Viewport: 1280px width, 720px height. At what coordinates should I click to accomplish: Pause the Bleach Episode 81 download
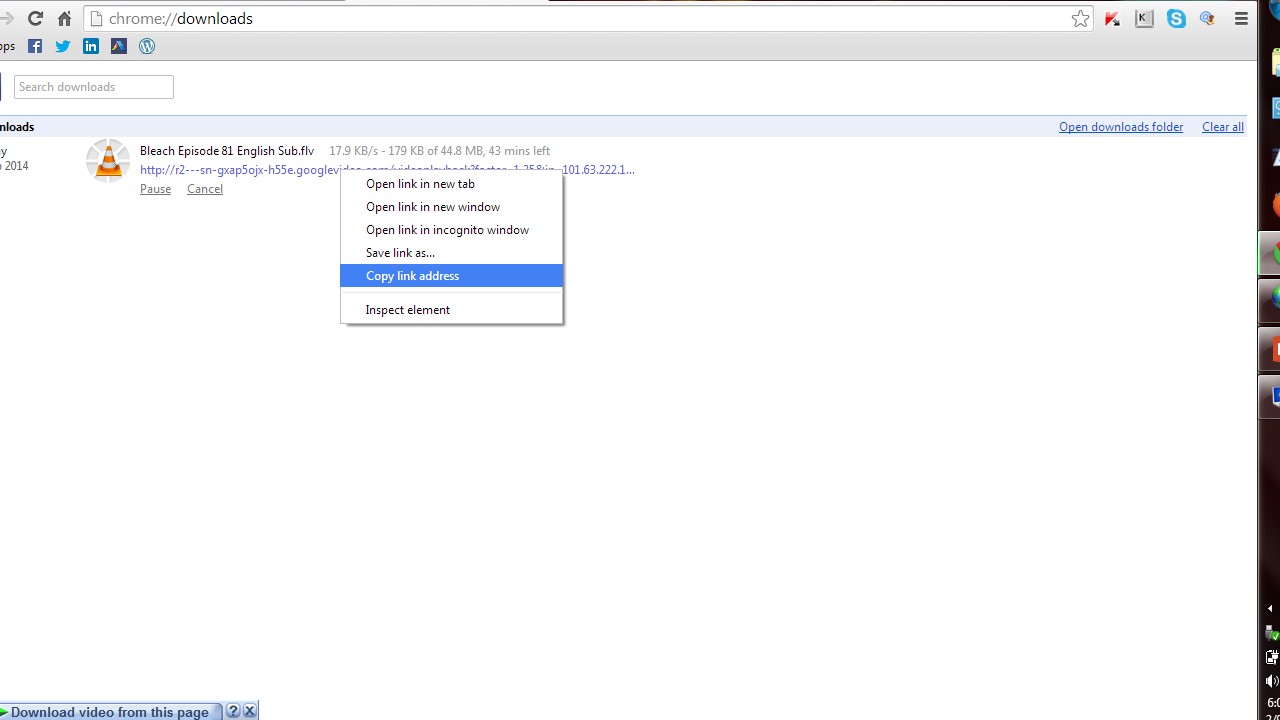155,189
